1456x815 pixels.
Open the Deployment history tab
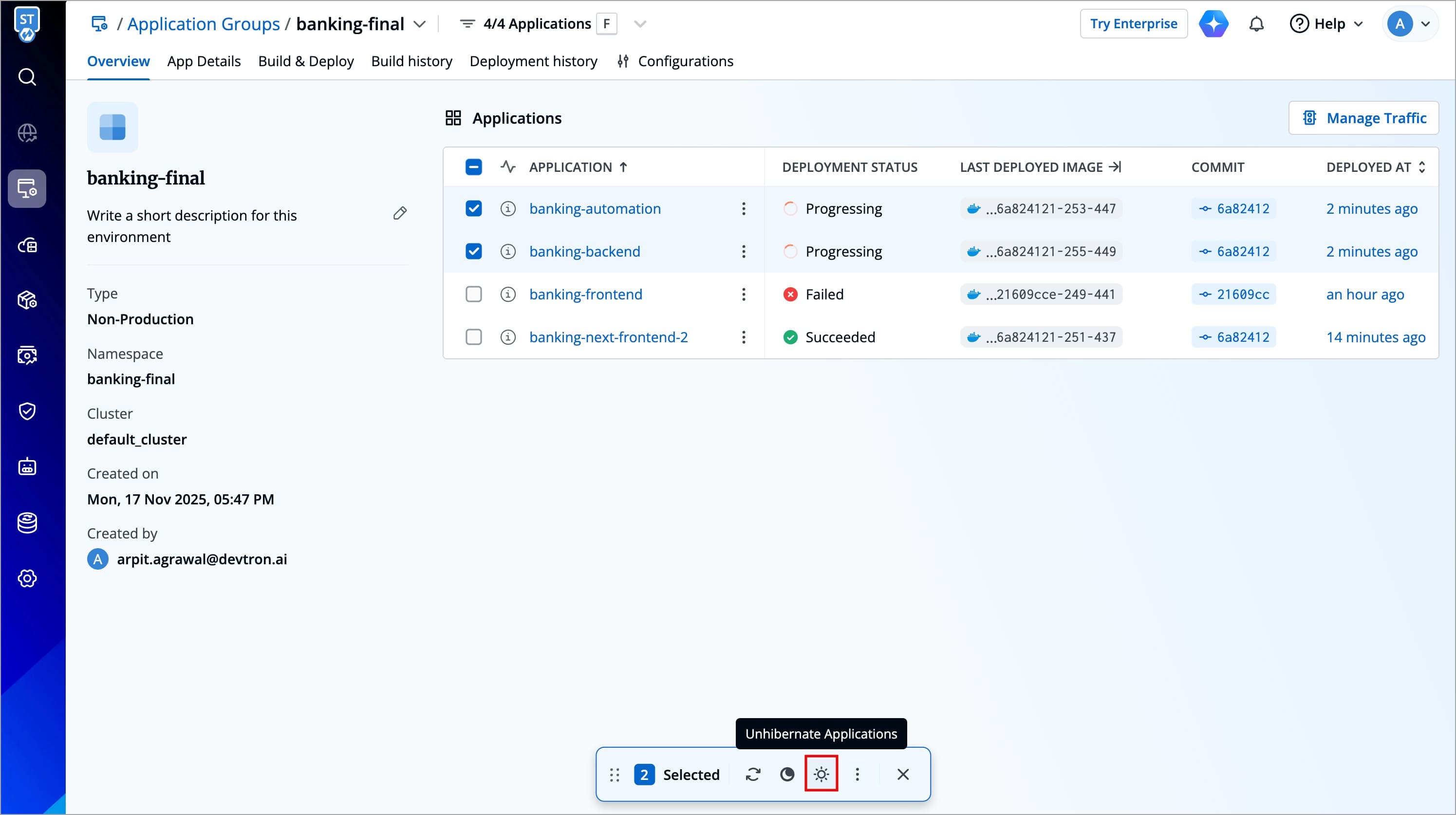coord(533,61)
